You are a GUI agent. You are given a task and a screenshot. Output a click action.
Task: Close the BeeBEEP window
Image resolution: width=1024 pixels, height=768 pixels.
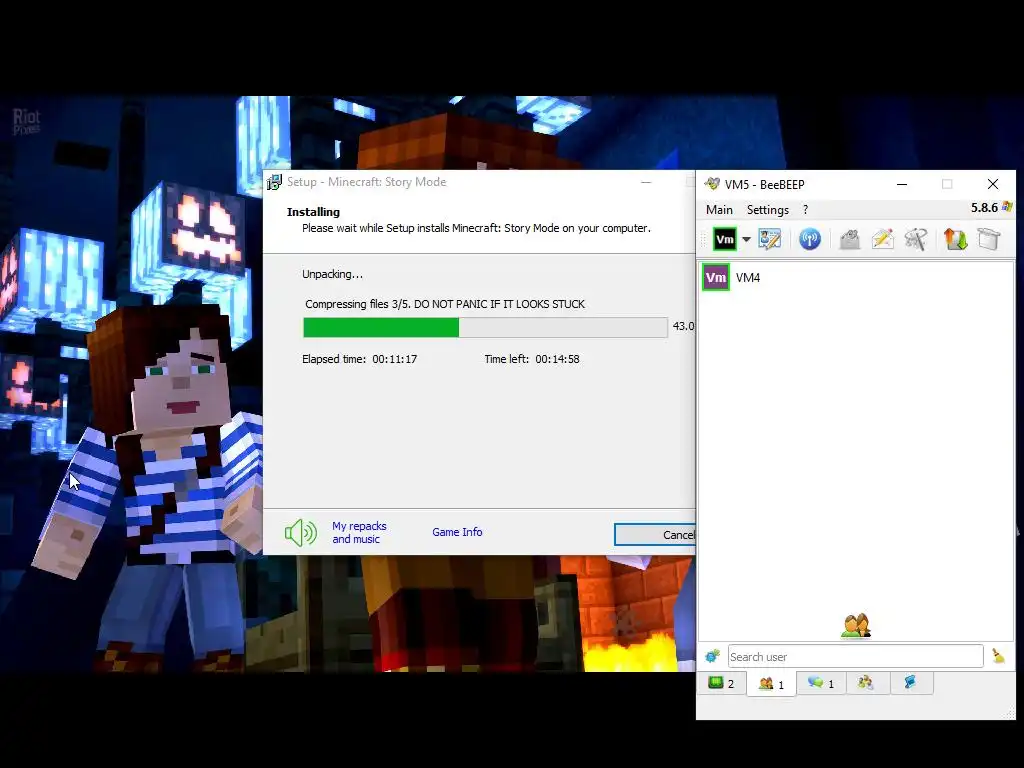(993, 184)
